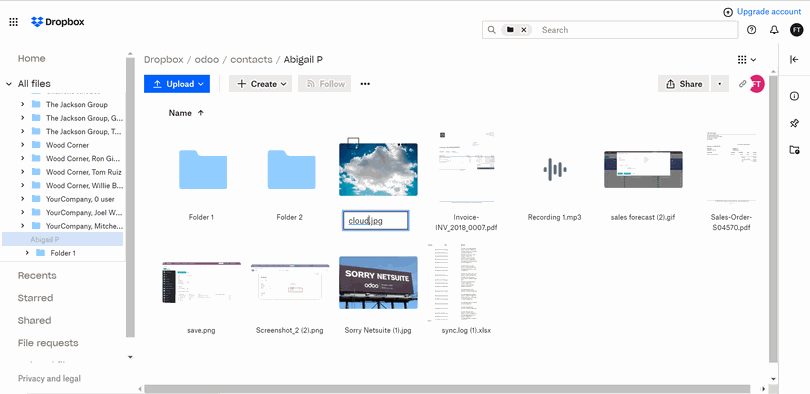
Task: Open the Upload dropdown button
Action: pos(177,84)
